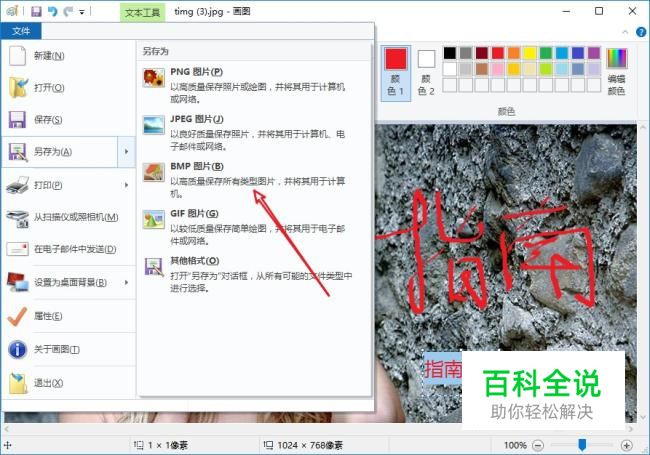
Task: Click the purple floppy disk save icon
Action: tap(17, 120)
